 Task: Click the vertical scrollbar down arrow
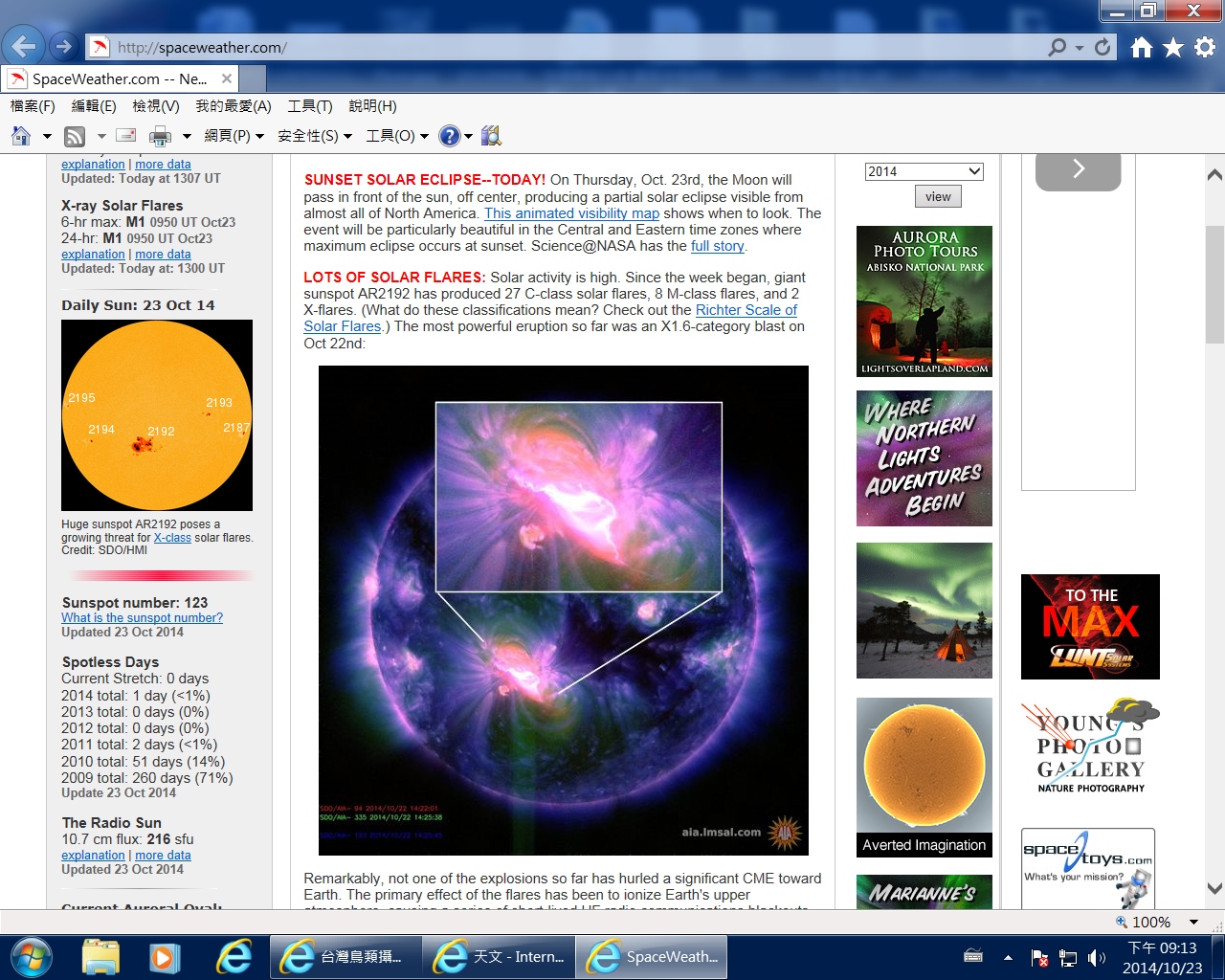click(x=1214, y=888)
